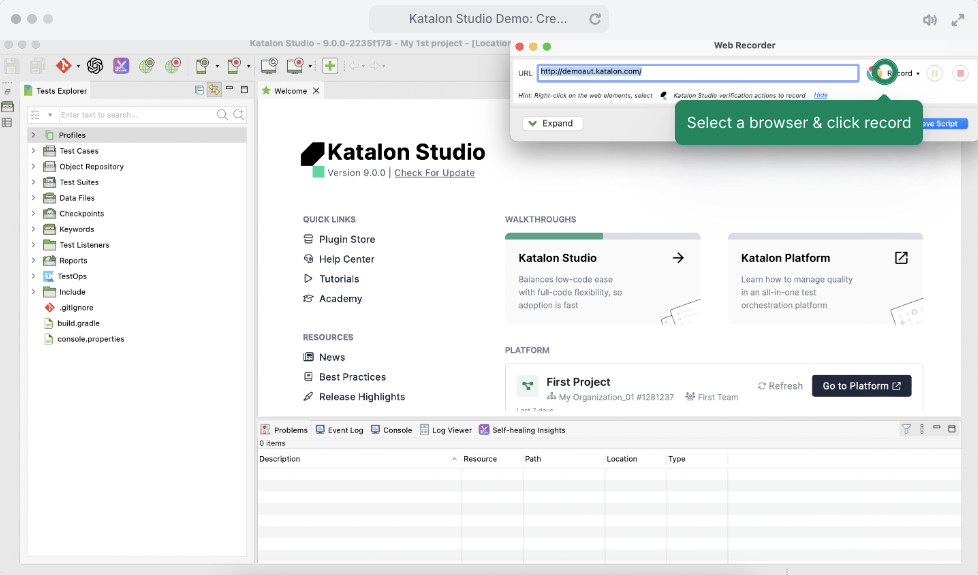Open Katalon Platform external link icon
The width and height of the screenshot is (978, 575).
click(x=901, y=258)
